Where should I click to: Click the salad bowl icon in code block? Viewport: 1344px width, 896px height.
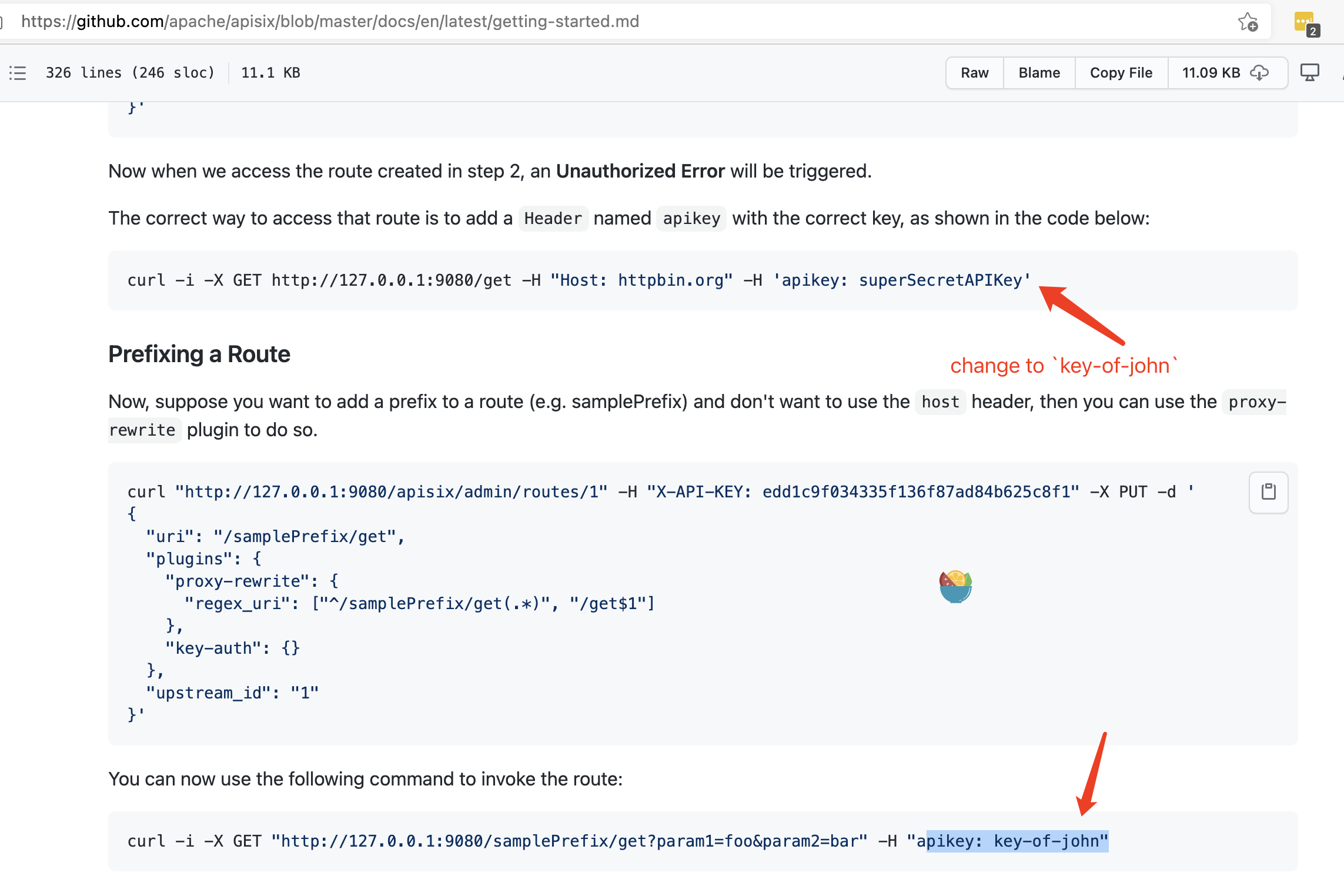point(955,586)
